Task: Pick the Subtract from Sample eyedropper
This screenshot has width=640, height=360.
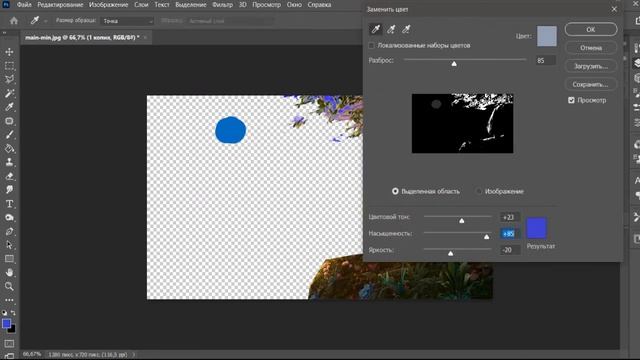Action: (406, 29)
